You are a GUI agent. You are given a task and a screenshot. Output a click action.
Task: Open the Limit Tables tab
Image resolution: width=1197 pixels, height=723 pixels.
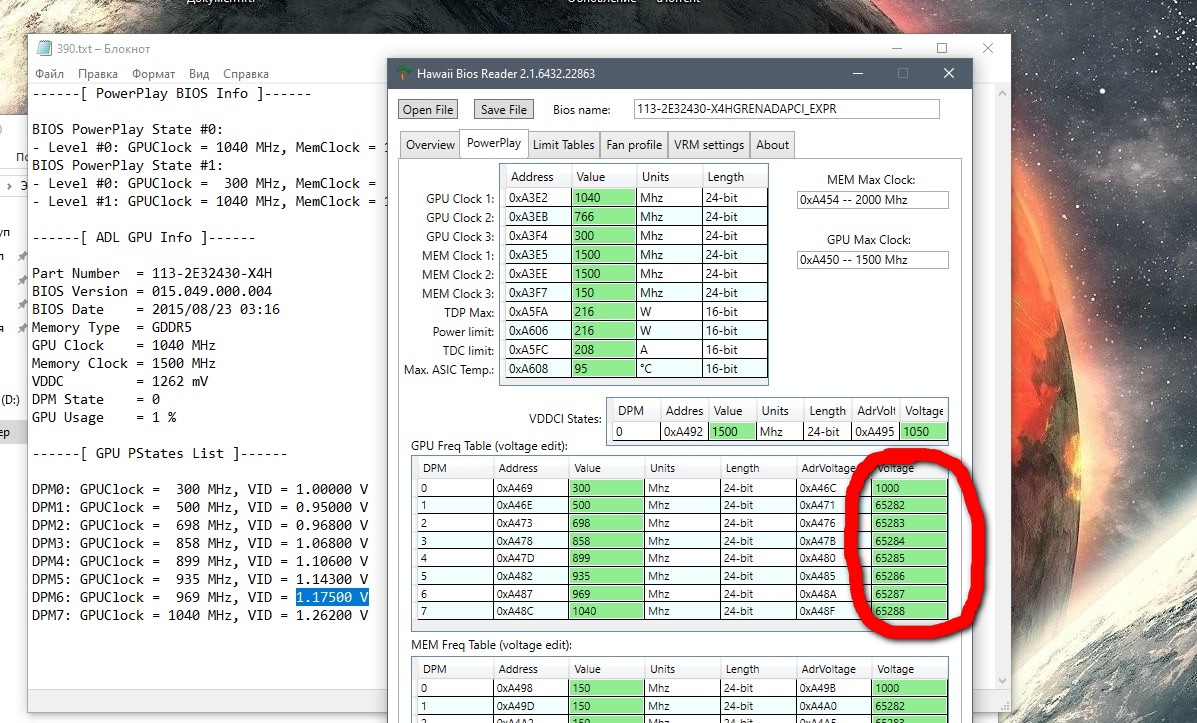tap(563, 144)
